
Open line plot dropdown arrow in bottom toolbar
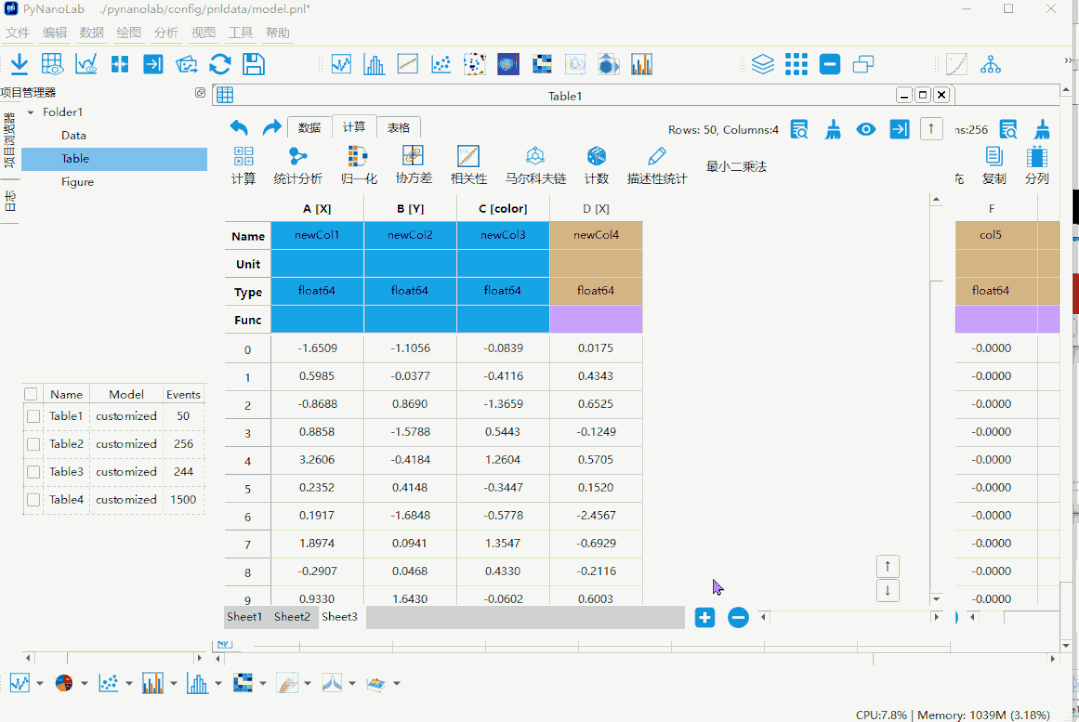click(39, 683)
